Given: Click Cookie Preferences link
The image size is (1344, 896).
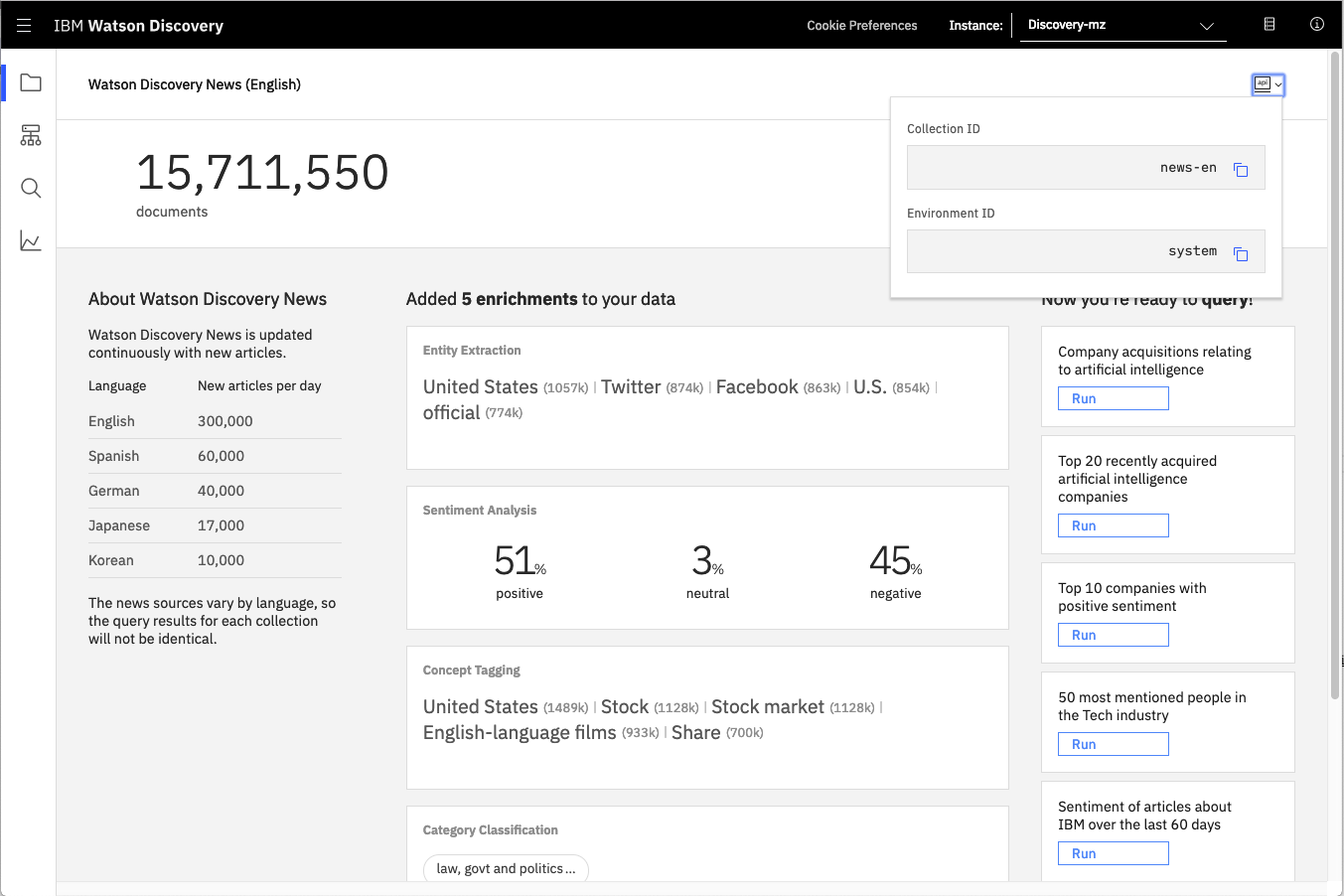Looking at the screenshot, I should 861,26.
